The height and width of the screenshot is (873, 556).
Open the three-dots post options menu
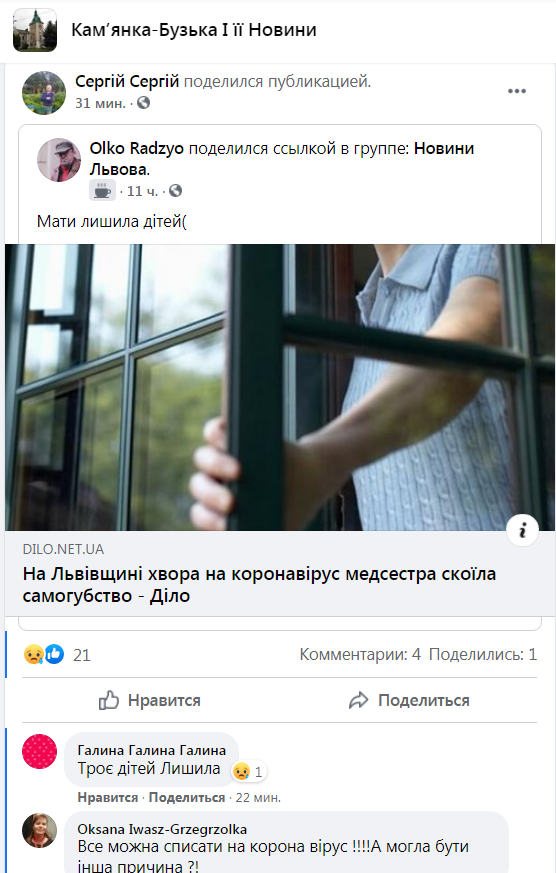click(516, 91)
